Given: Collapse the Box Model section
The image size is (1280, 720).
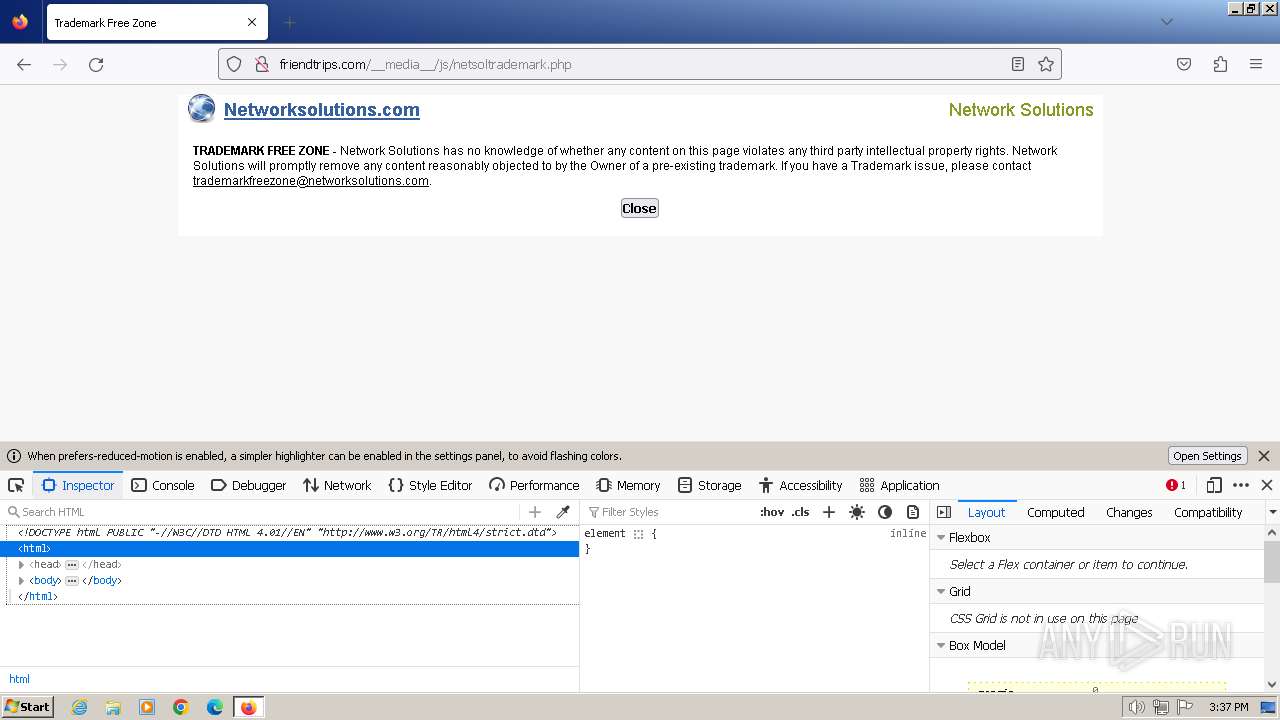Looking at the screenshot, I should (941, 646).
